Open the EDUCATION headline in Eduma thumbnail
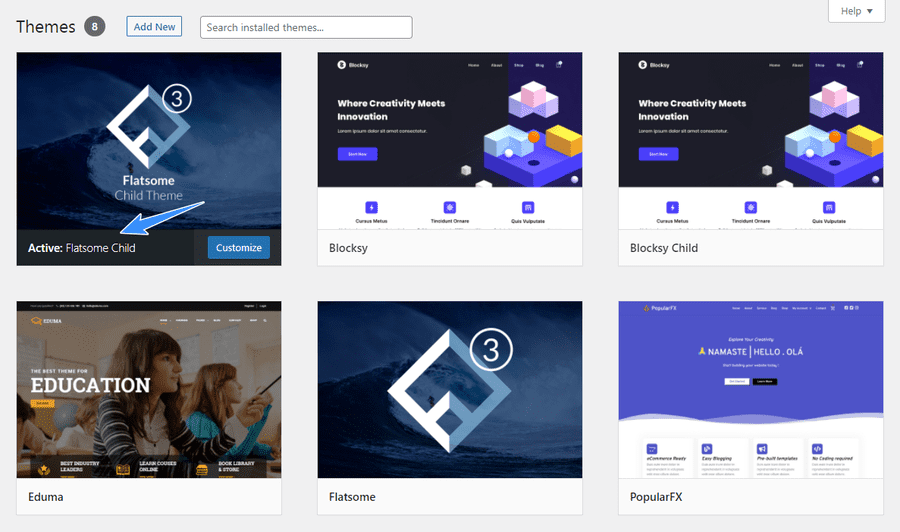The width and height of the screenshot is (900, 532). point(90,385)
